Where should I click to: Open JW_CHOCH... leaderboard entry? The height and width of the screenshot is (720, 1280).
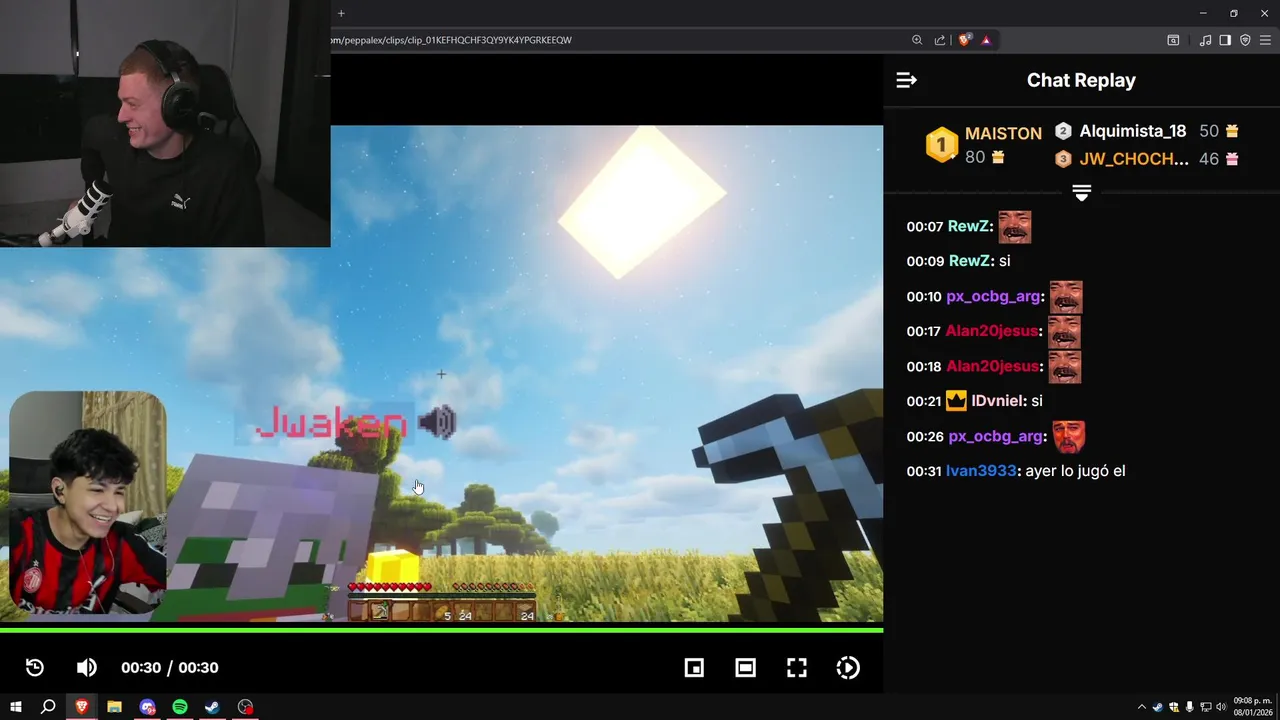(x=1134, y=159)
